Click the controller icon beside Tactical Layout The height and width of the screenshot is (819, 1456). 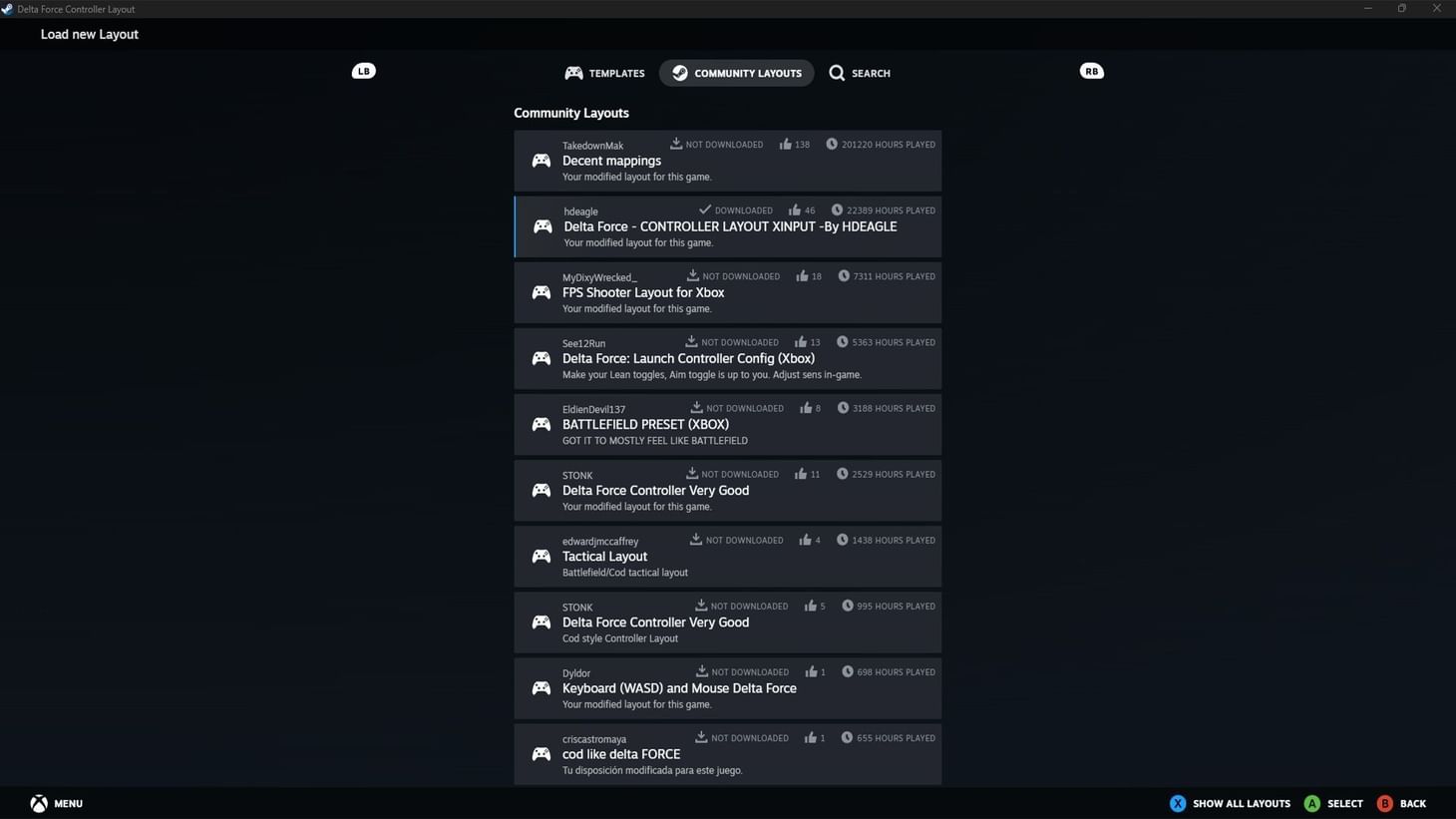pyautogui.click(x=542, y=556)
